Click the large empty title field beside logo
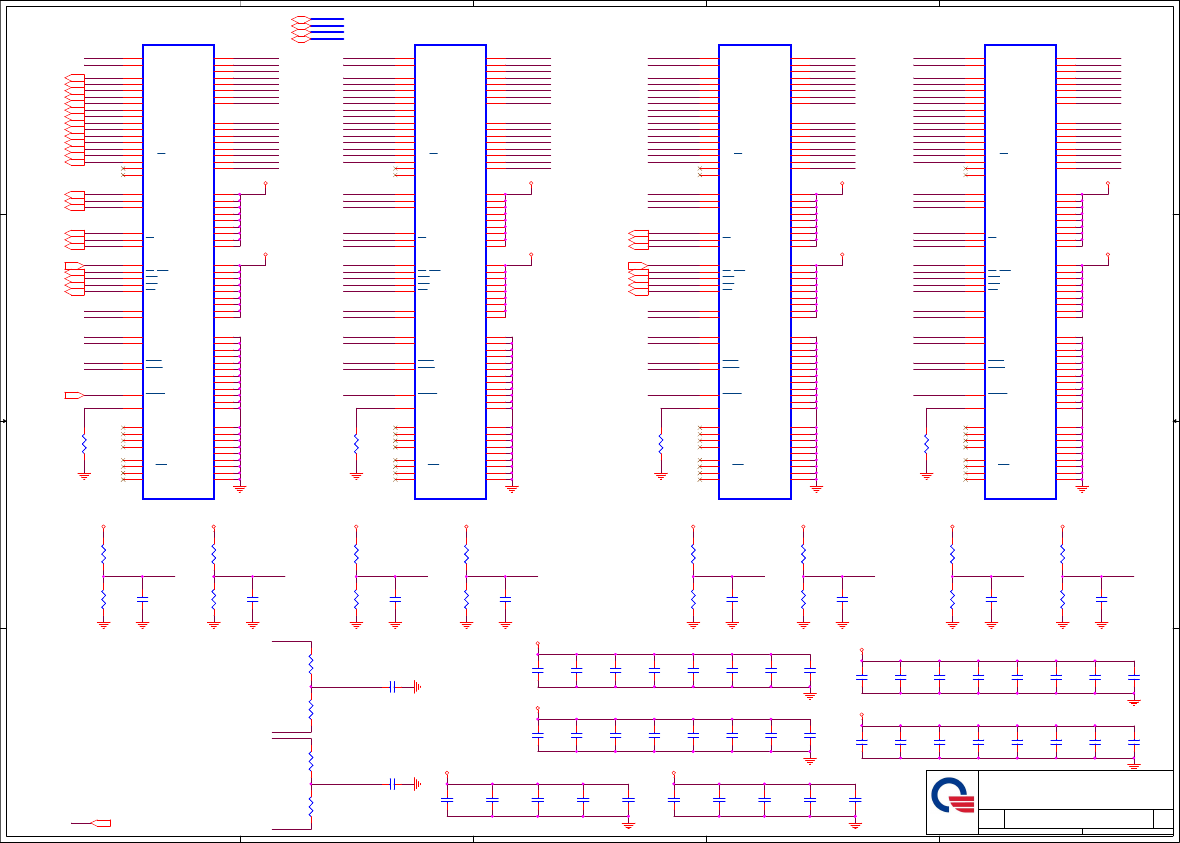 [1075, 790]
